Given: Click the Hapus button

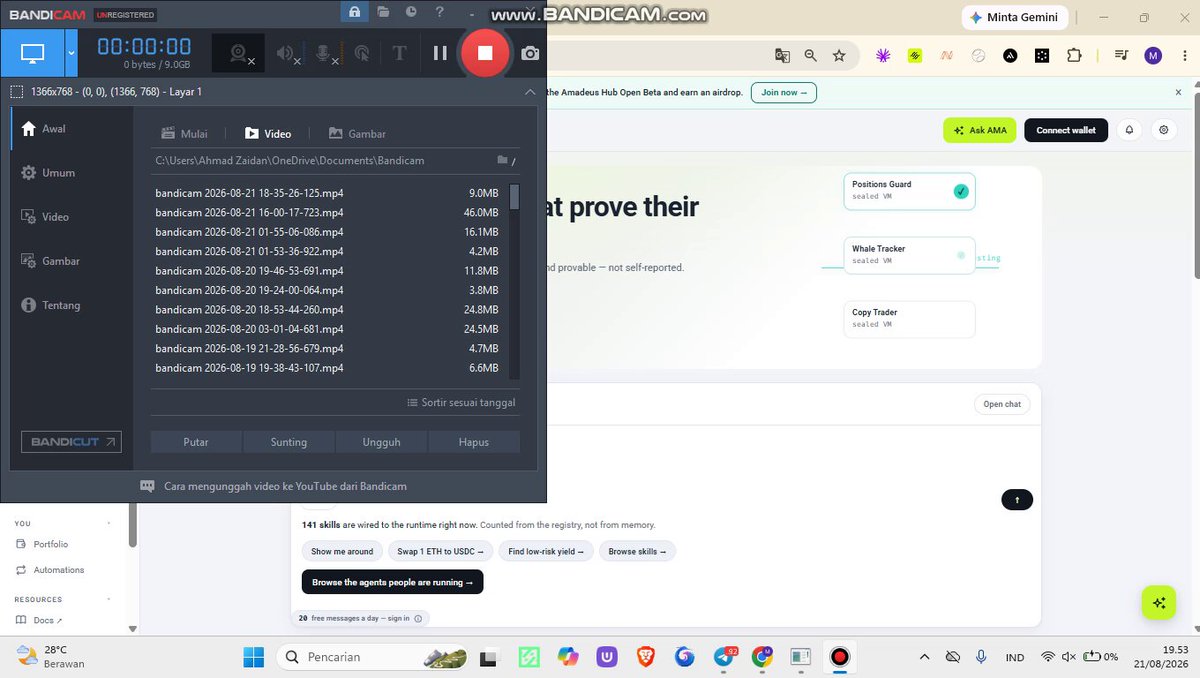Looking at the screenshot, I should point(474,442).
